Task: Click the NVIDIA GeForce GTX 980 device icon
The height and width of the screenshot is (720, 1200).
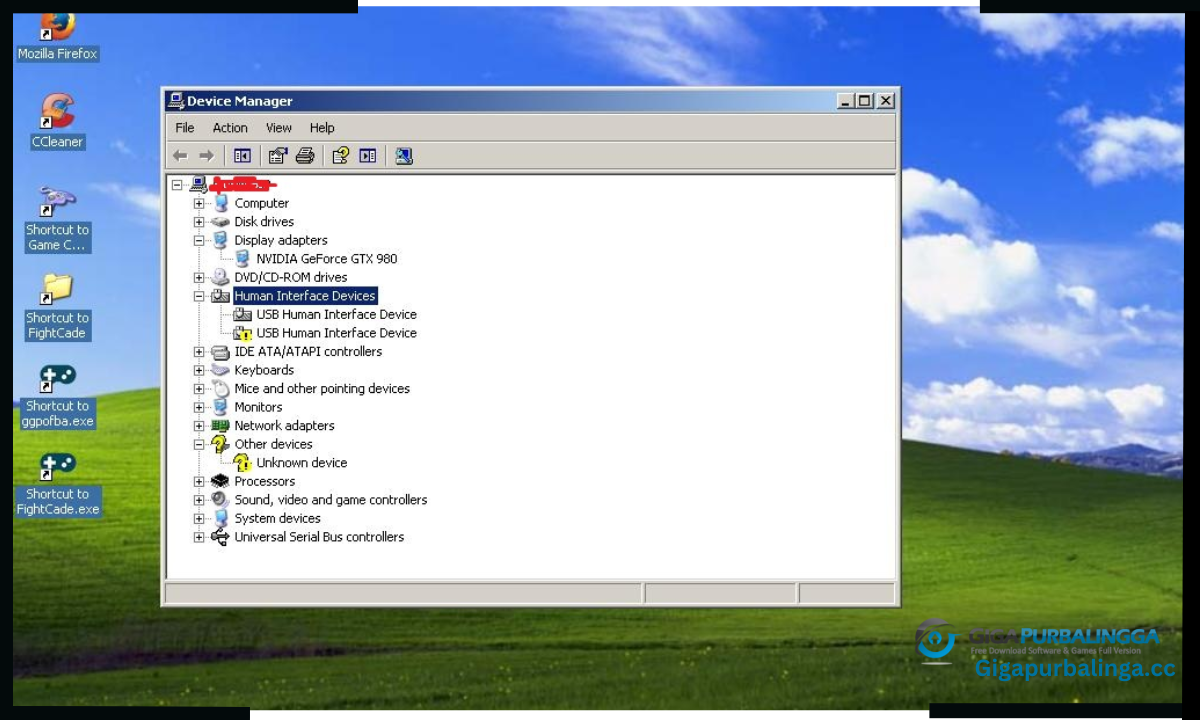Action: click(242, 259)
